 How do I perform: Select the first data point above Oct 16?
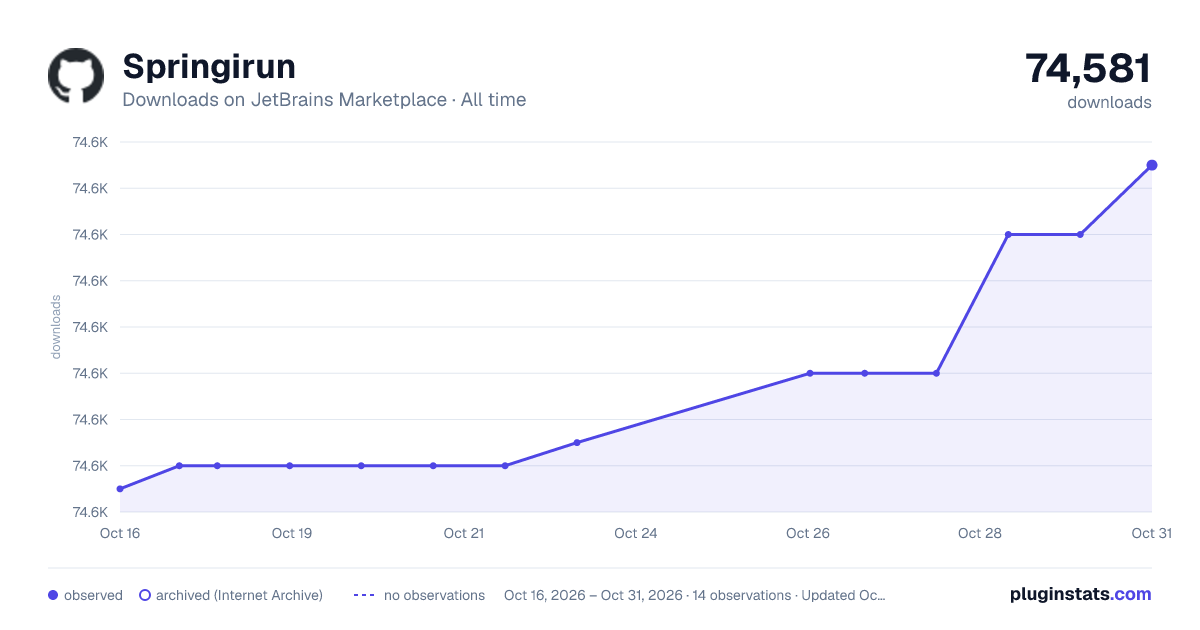click(120, 489)
